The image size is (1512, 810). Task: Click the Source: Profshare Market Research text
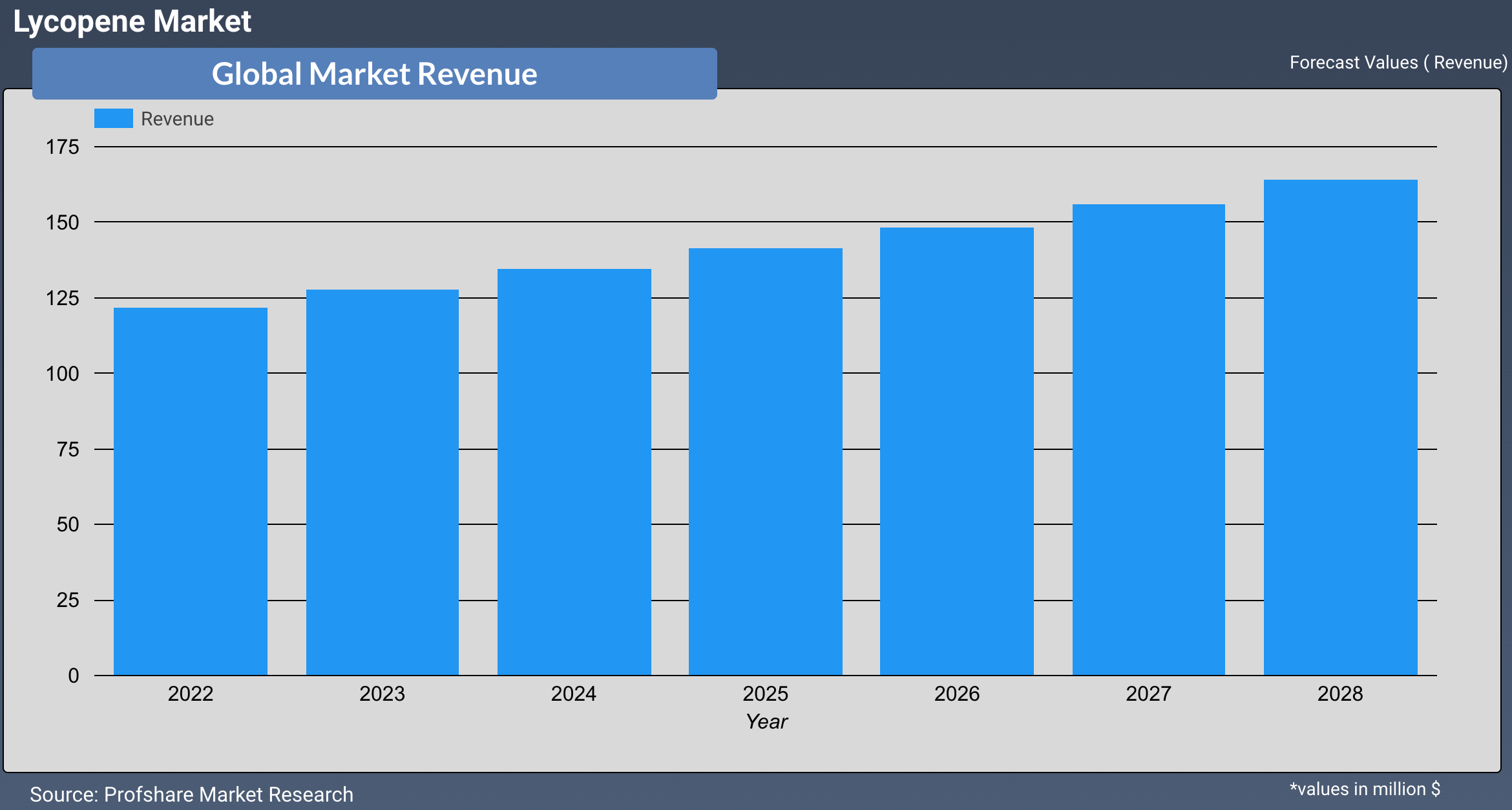tap(191, 794)
